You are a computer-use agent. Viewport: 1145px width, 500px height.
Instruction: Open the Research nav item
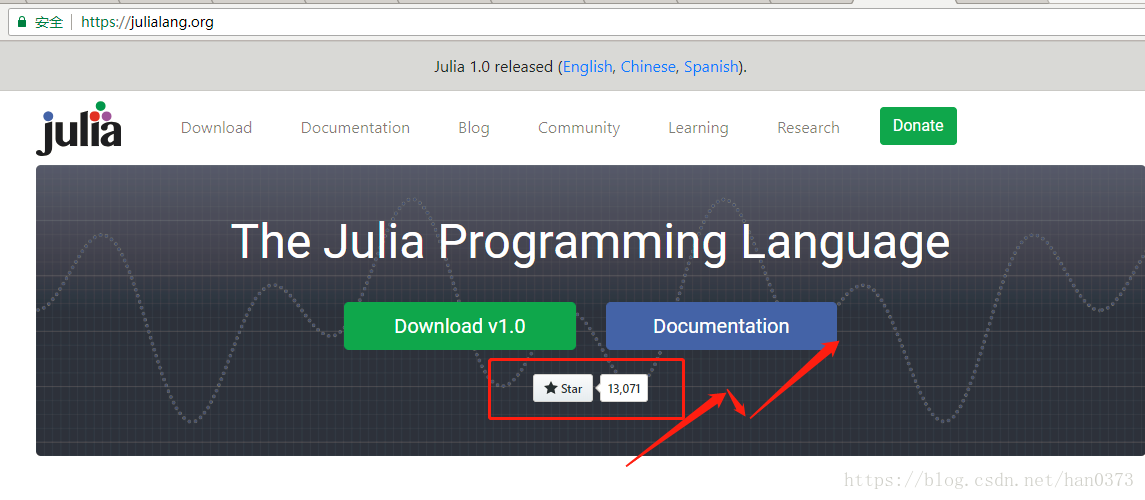tap(808, 128)
